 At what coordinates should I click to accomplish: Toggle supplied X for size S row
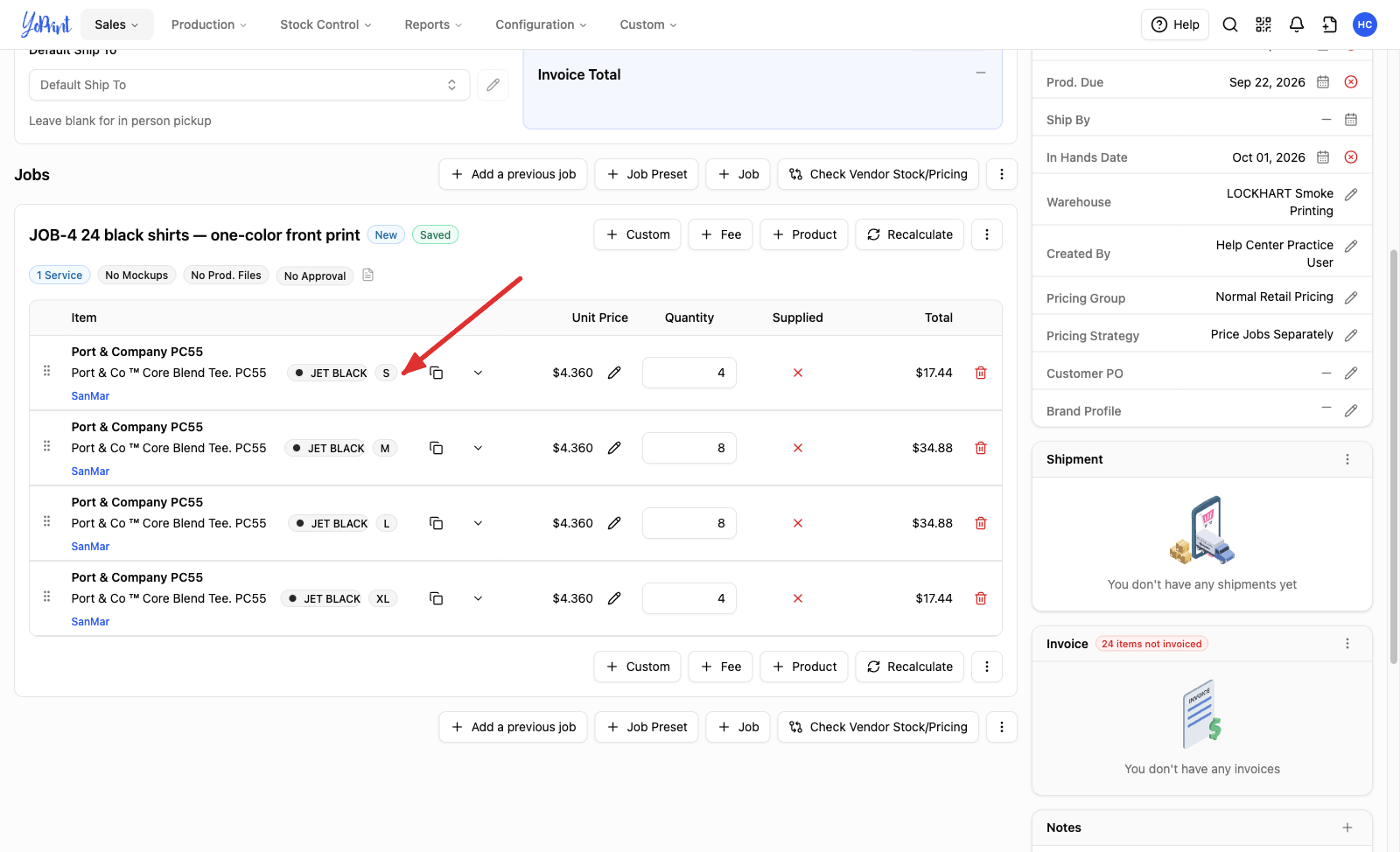(x=798, y=373)
